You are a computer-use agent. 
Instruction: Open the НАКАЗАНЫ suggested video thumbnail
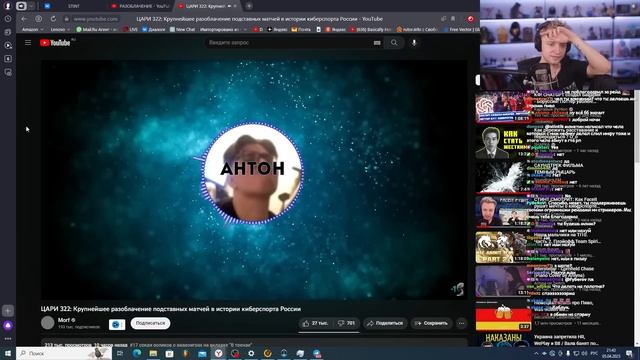click(x=504, y=340)
